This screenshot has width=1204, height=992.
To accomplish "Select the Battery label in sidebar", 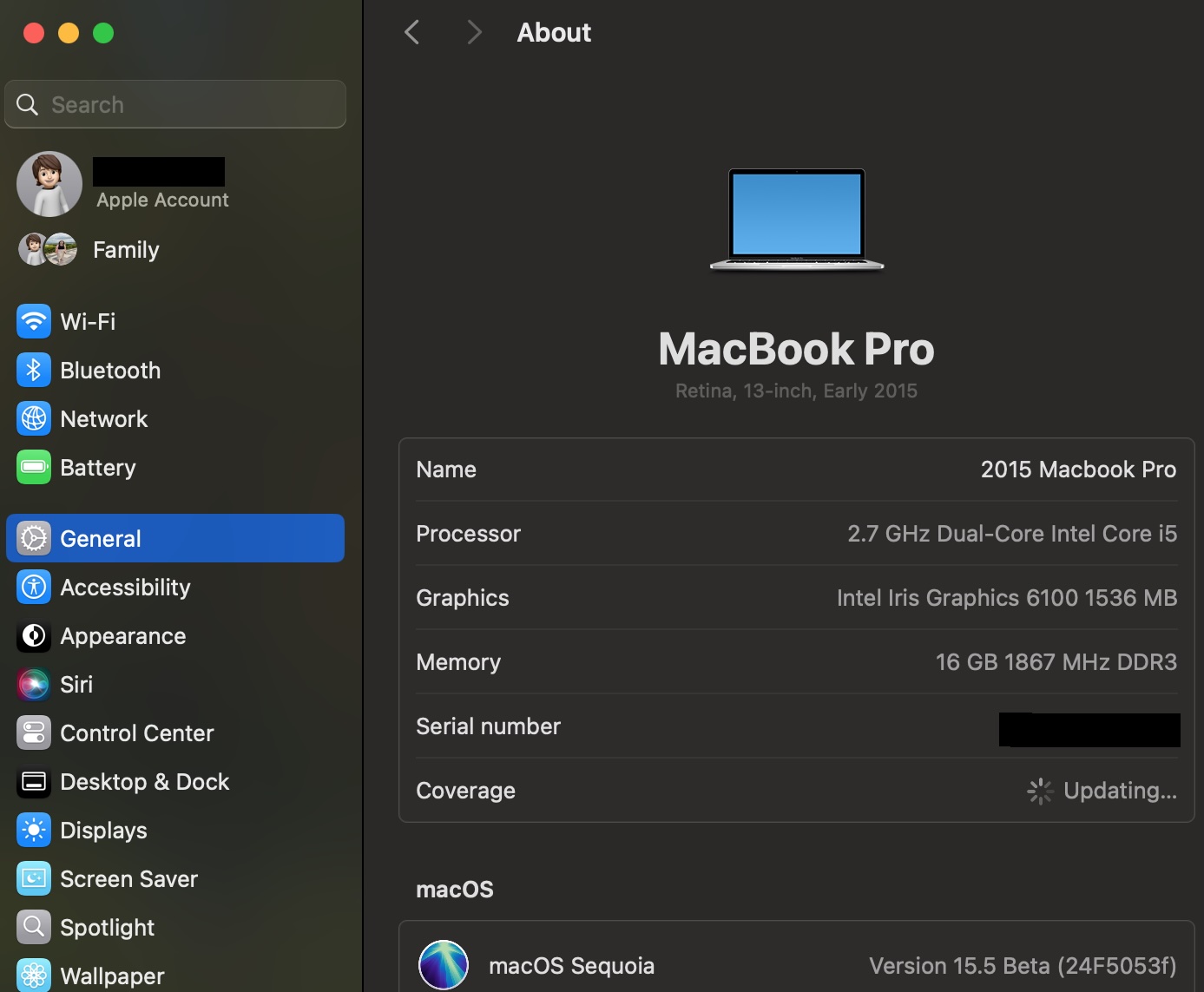I will (x=98, y=467).
